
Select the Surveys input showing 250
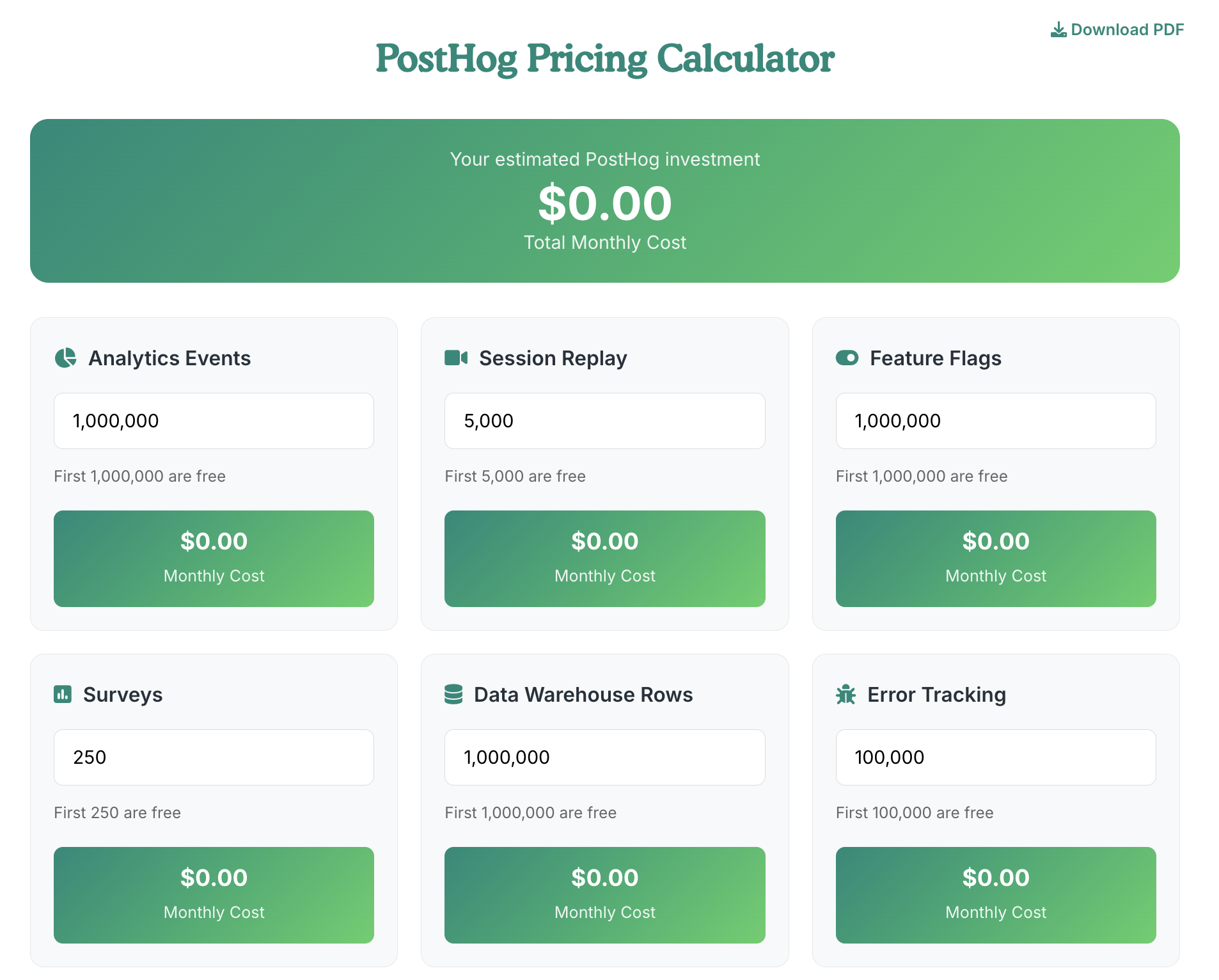click(214, 757)
